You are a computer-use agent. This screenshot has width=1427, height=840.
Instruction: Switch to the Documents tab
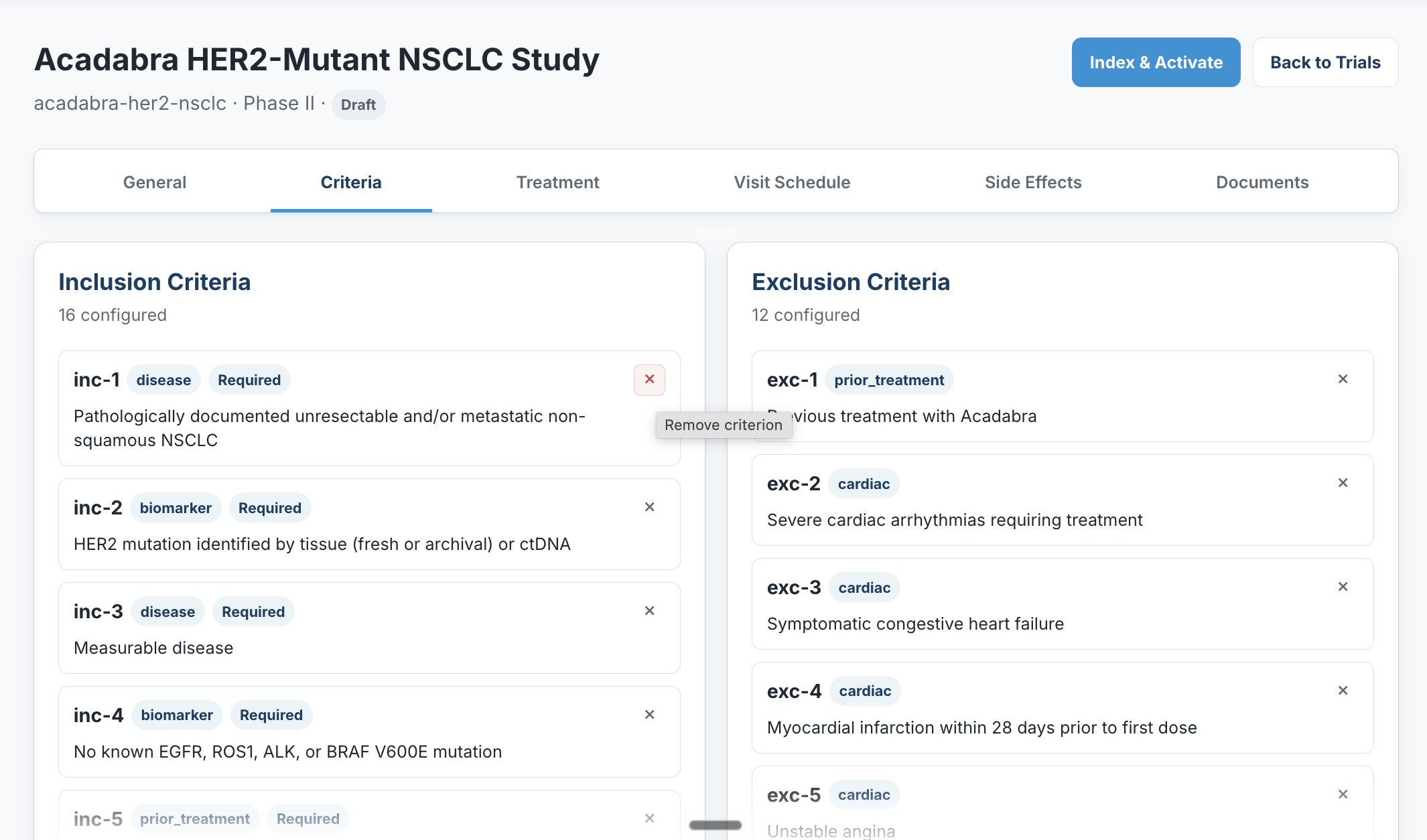coord(1262,182)
